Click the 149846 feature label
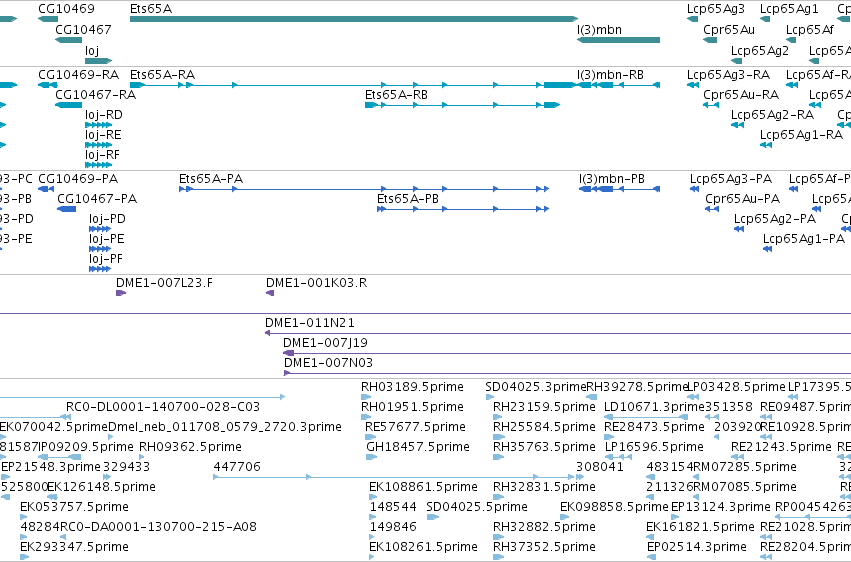Viewport: 851px width, 562px height. click(x=393, y=527)
